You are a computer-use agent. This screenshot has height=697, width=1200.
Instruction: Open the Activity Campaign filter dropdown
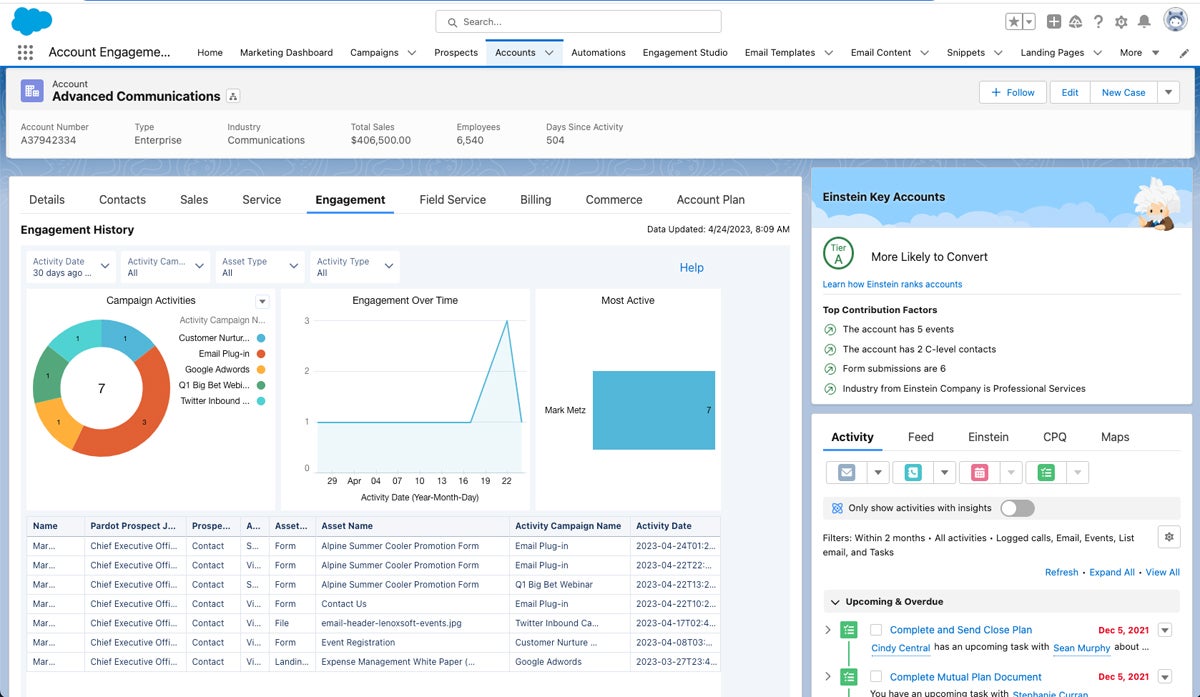pyautogui.click(x=165, y=267)
